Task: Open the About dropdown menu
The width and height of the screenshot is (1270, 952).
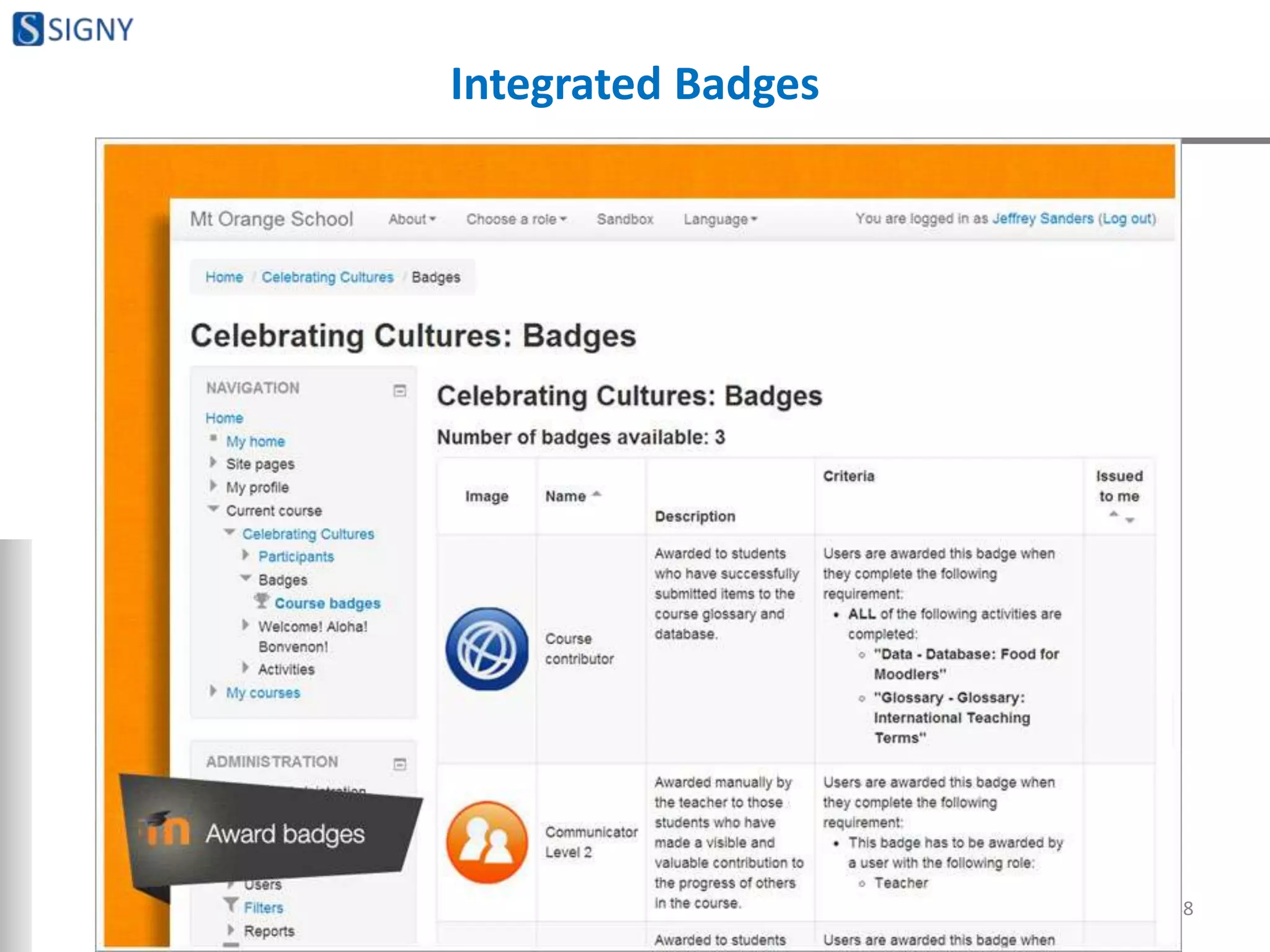Action: pos(412,219)
